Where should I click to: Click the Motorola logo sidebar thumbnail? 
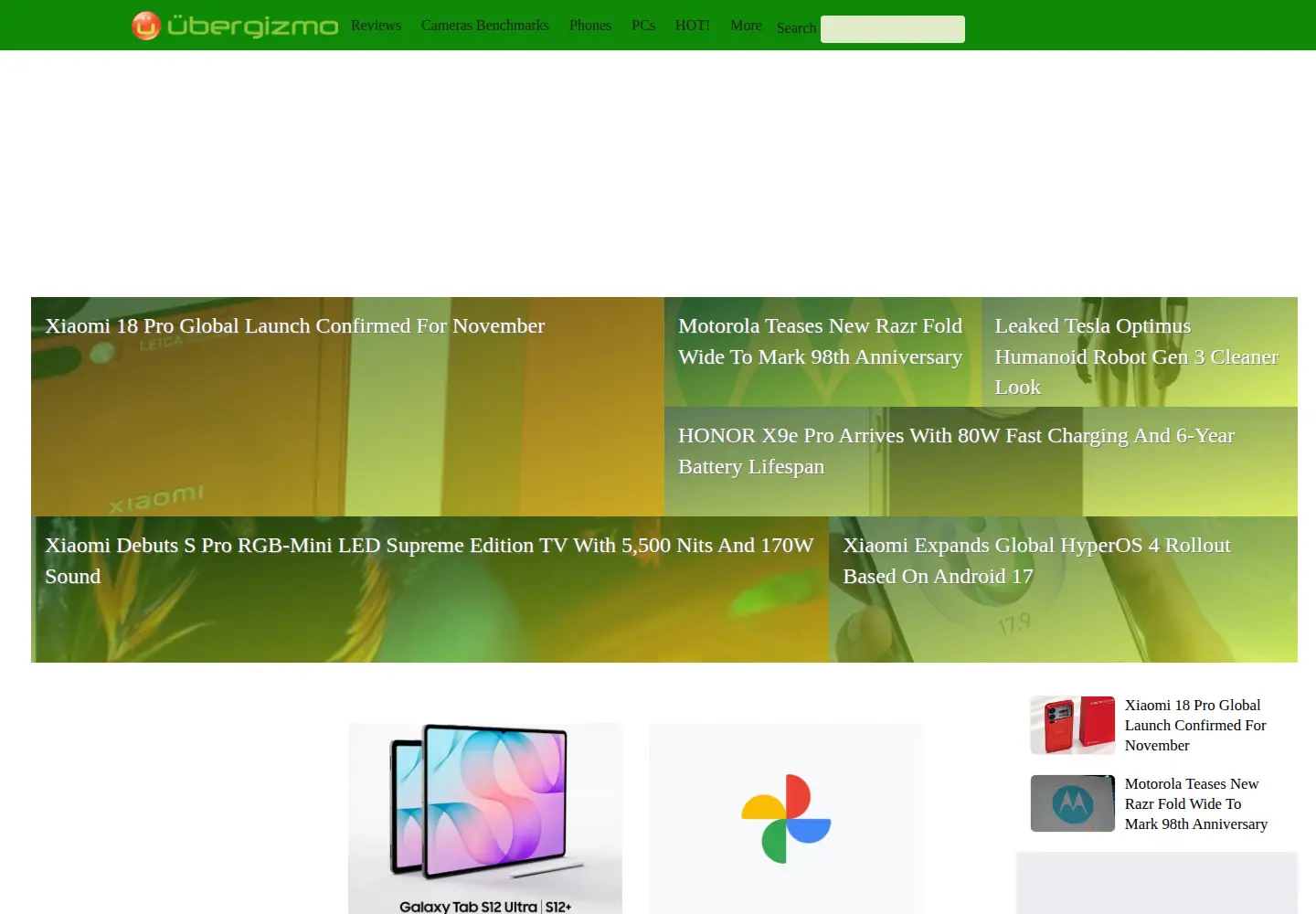coord(1073,803)
